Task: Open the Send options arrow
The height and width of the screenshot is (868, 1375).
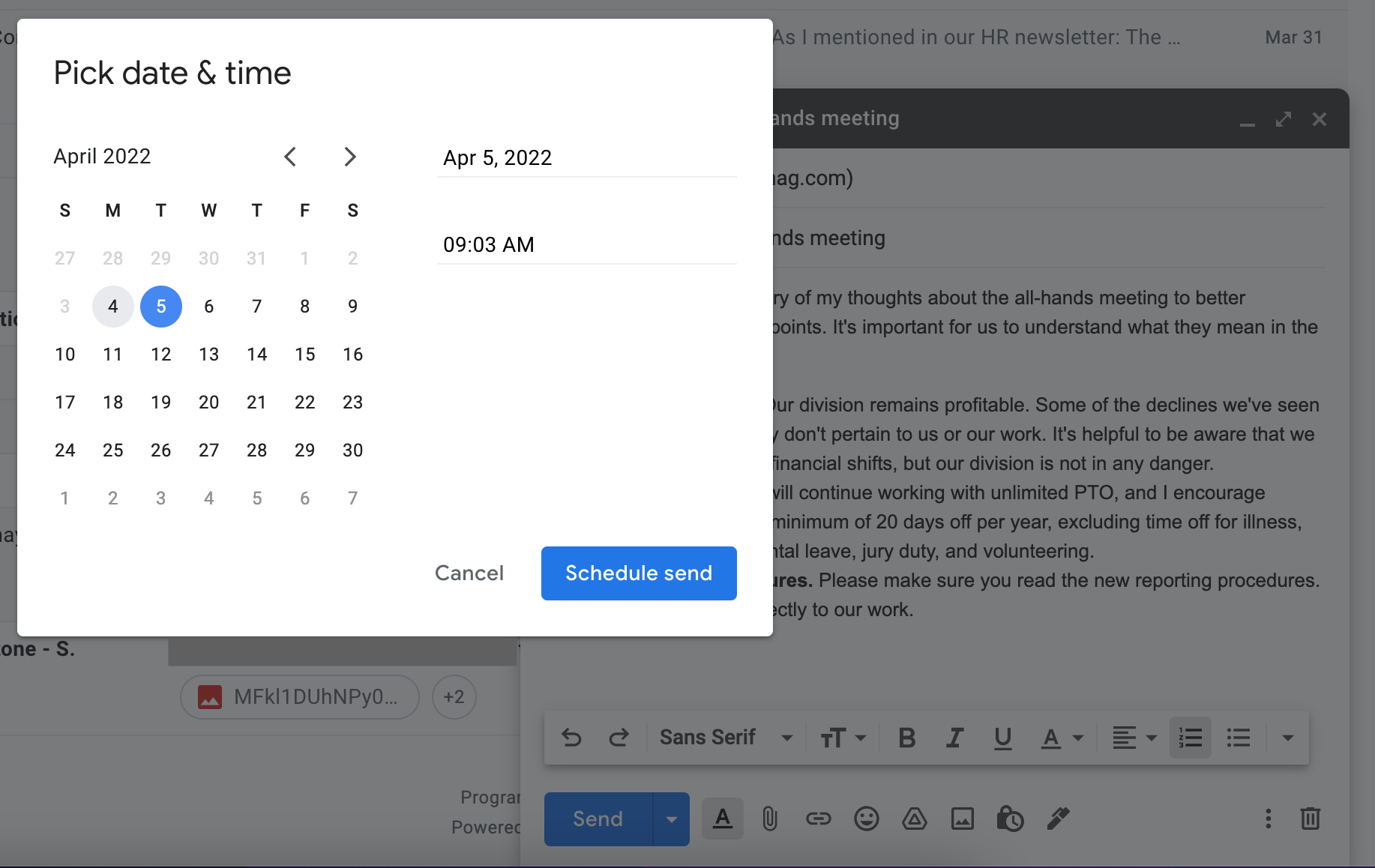Action: tap(671, 819)
